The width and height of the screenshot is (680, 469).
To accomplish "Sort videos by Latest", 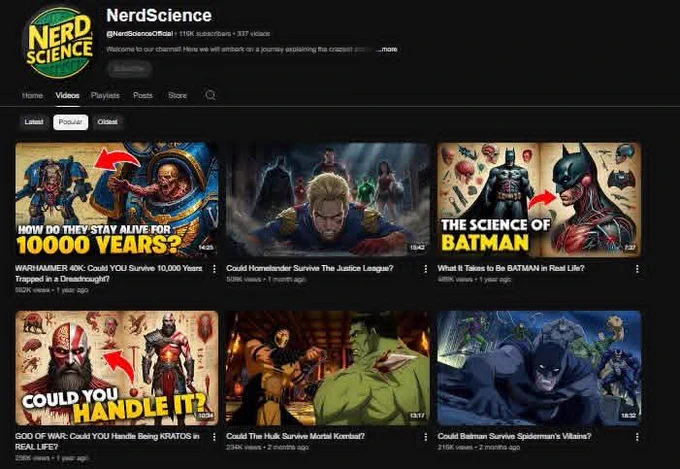I will point(34,122).
